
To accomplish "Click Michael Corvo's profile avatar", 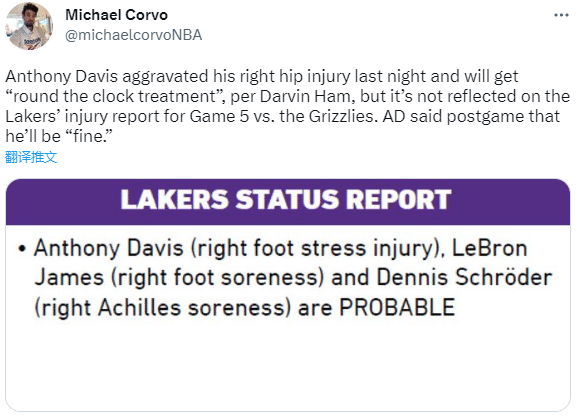I will [29, 26].
